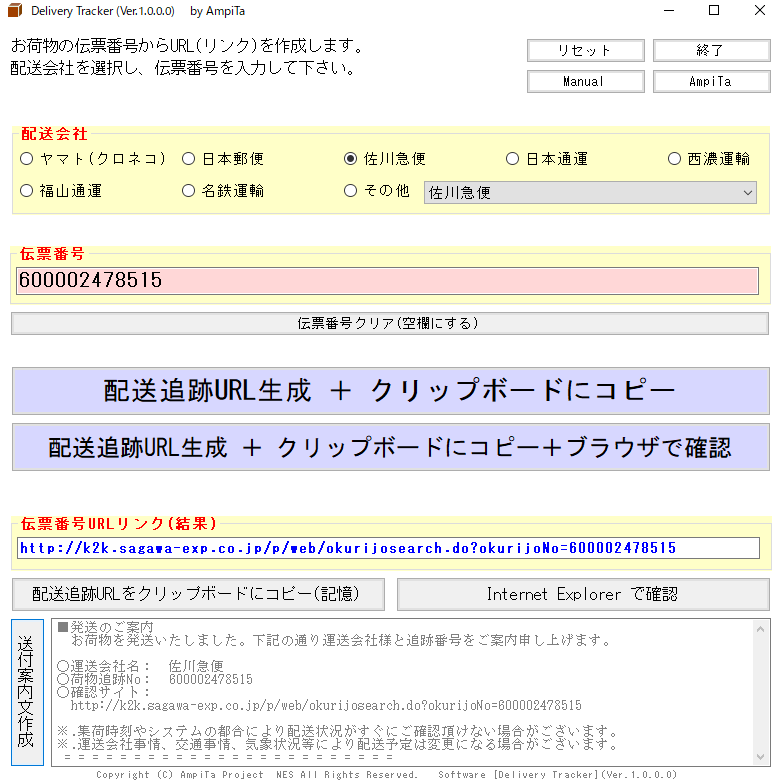
Task: Open the Manual button
Action: pyautogui.click(x=586, y=81)
